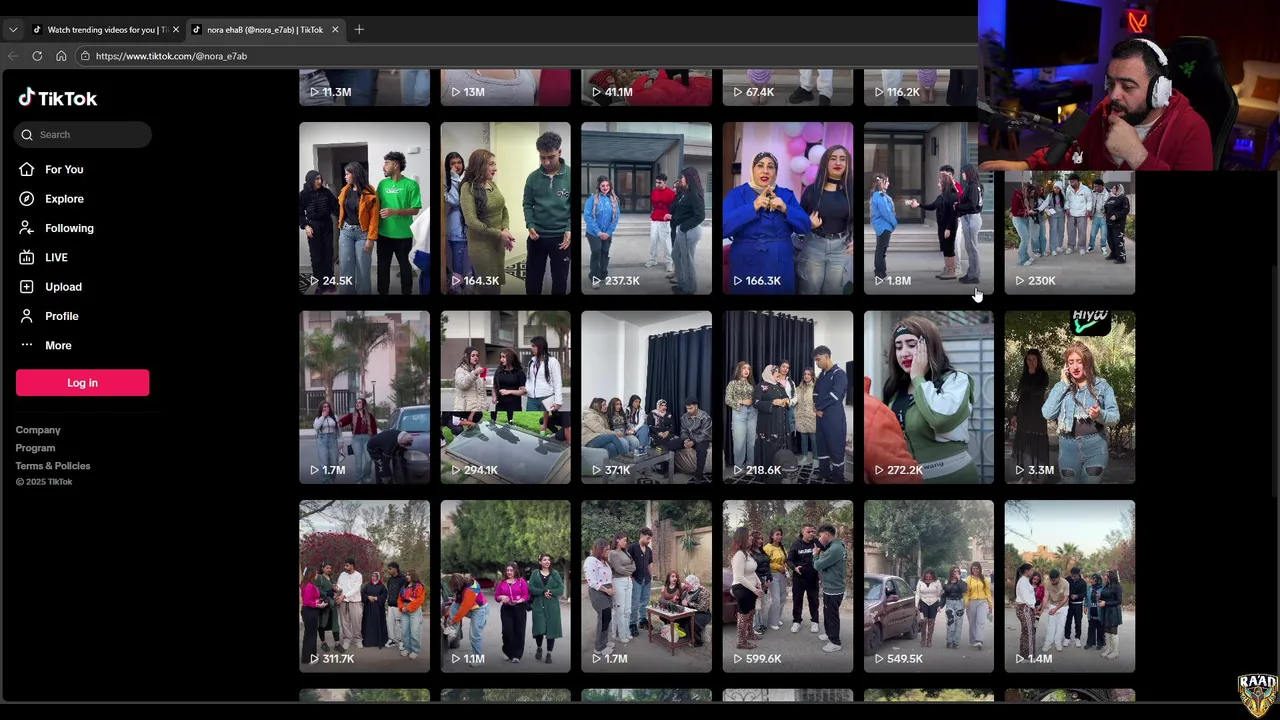
Task: Open a new browser tab
Action: pyautogui.click(x=359, y=30)
